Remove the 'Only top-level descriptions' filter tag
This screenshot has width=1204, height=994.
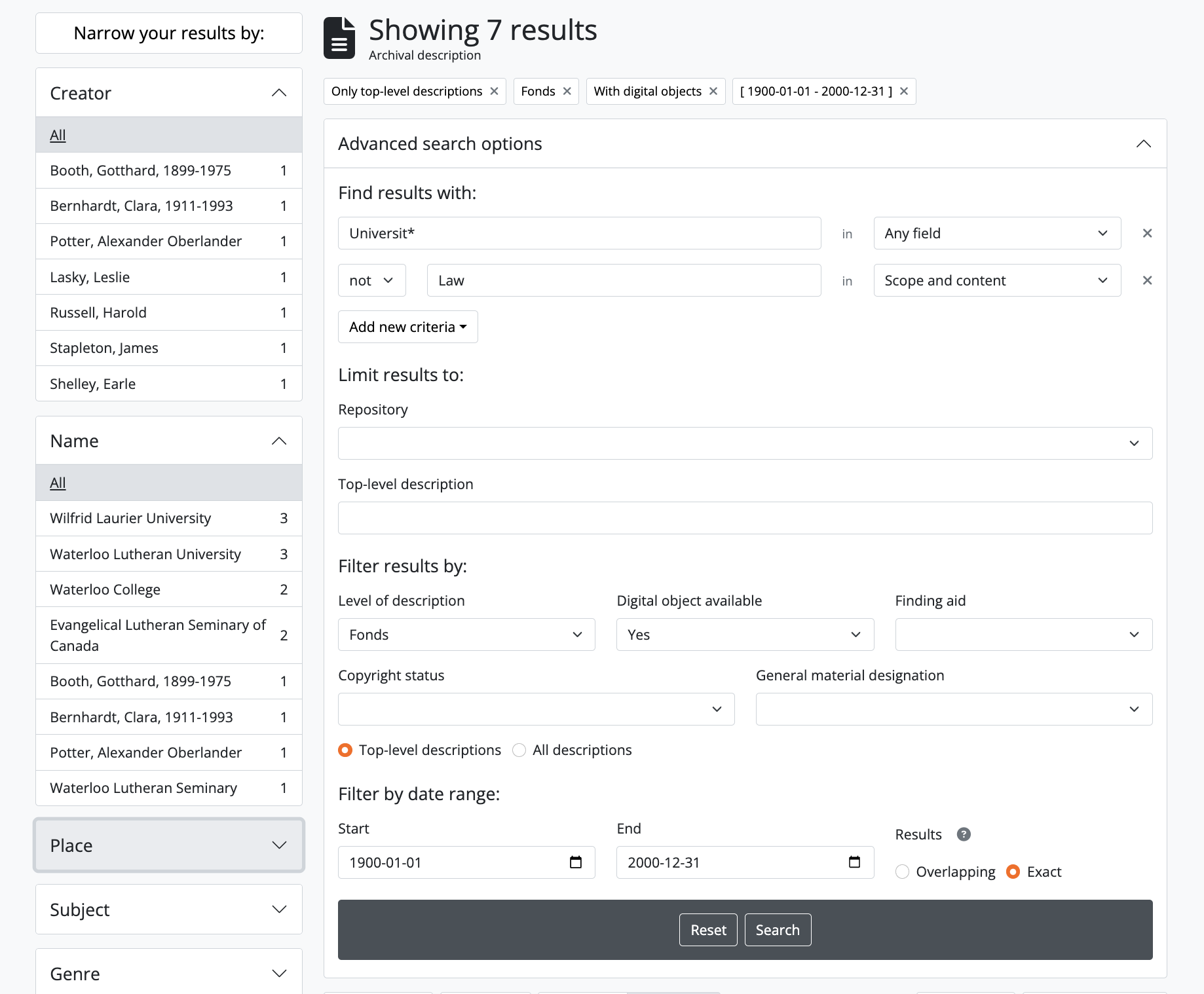point(495,91)
